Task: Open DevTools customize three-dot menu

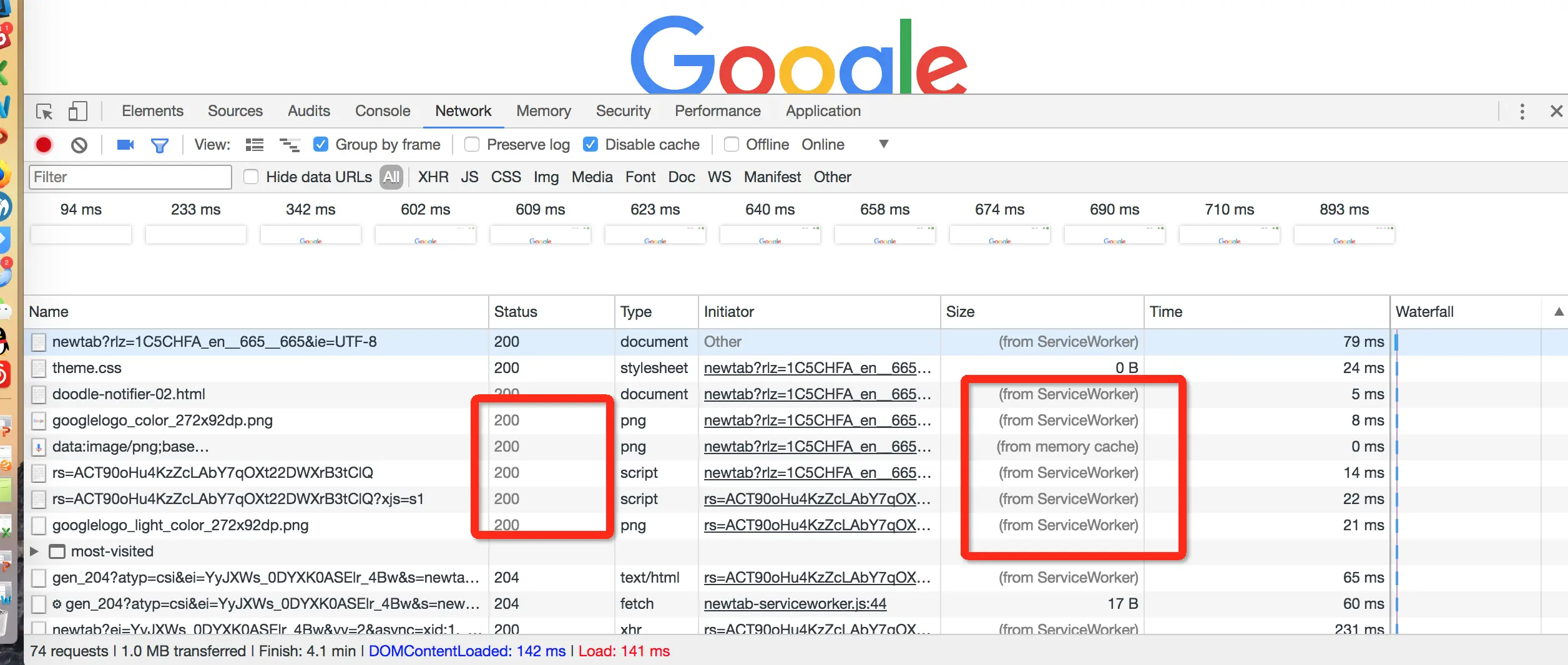Action: [1522, 112]
